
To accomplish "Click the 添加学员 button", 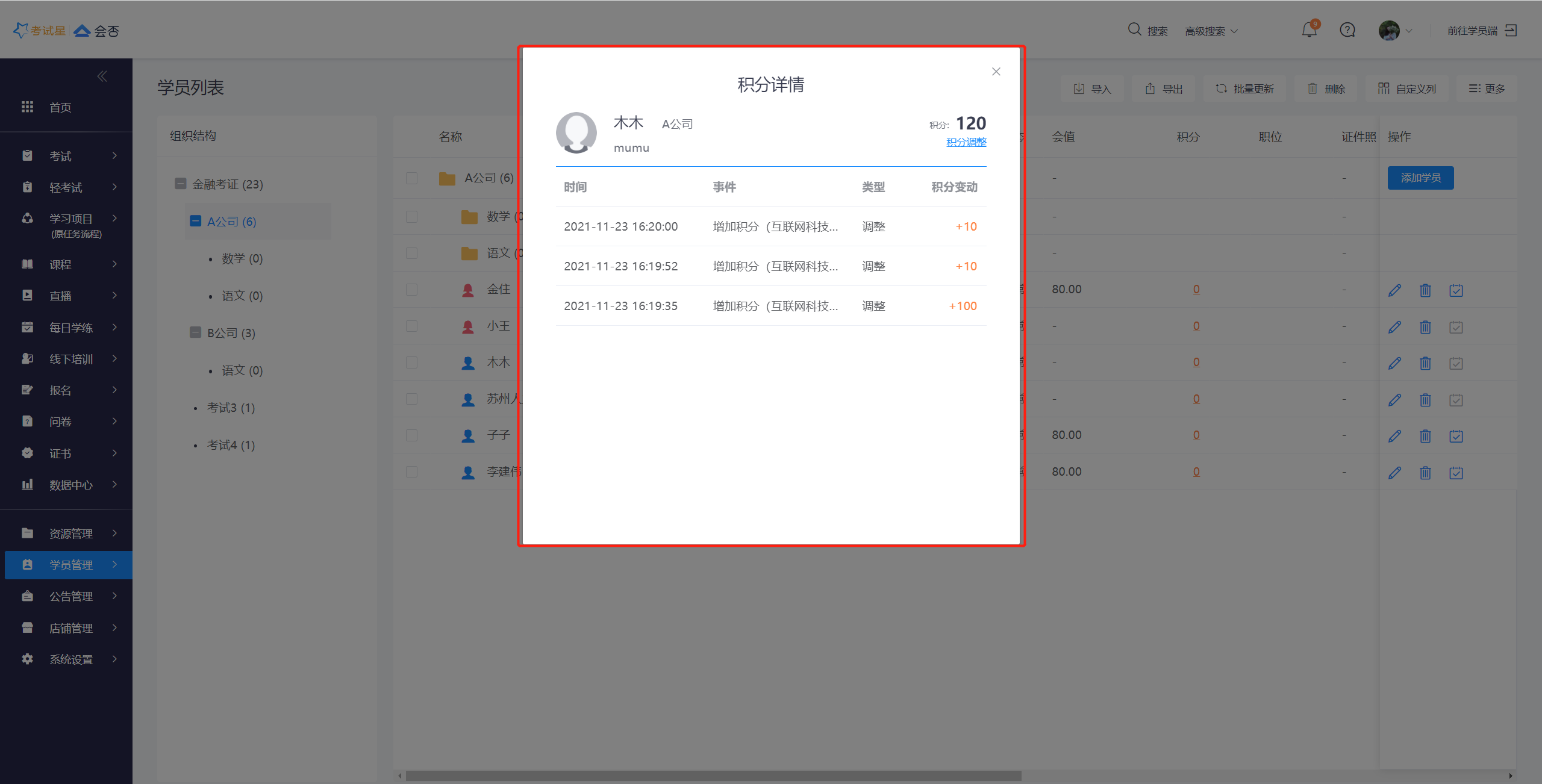I will click(x=1420, y=178).
